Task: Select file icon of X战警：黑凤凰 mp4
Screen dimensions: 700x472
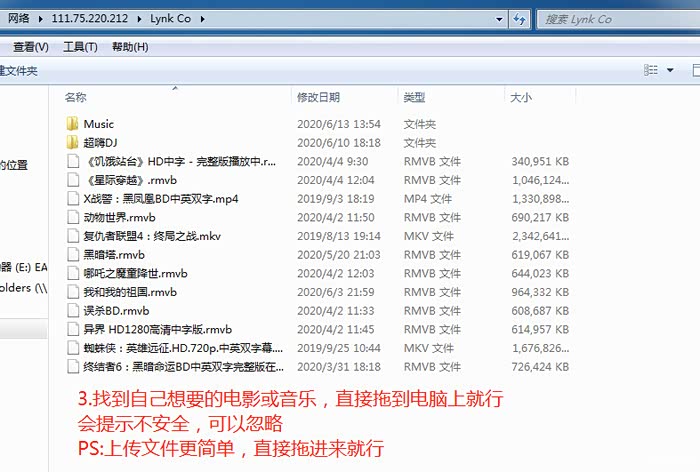Action: (73, 199)
